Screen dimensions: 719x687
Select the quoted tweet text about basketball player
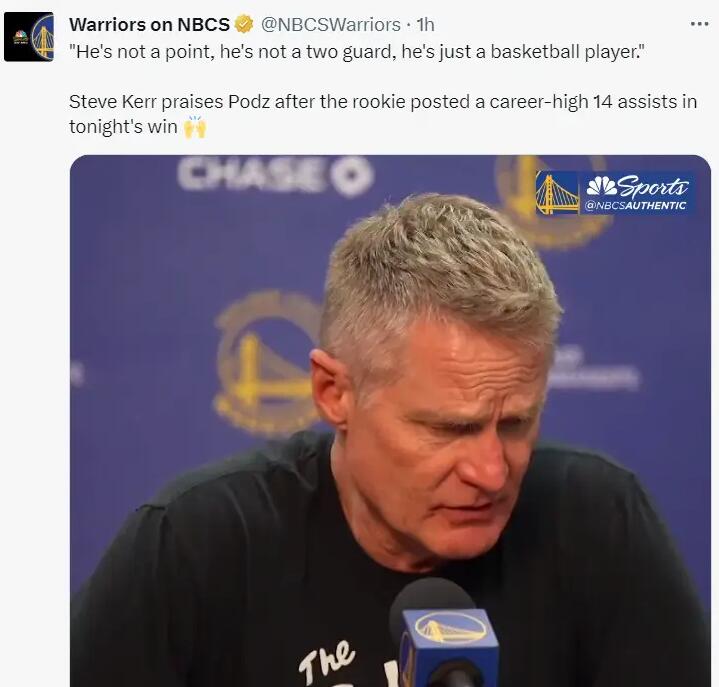357,52
